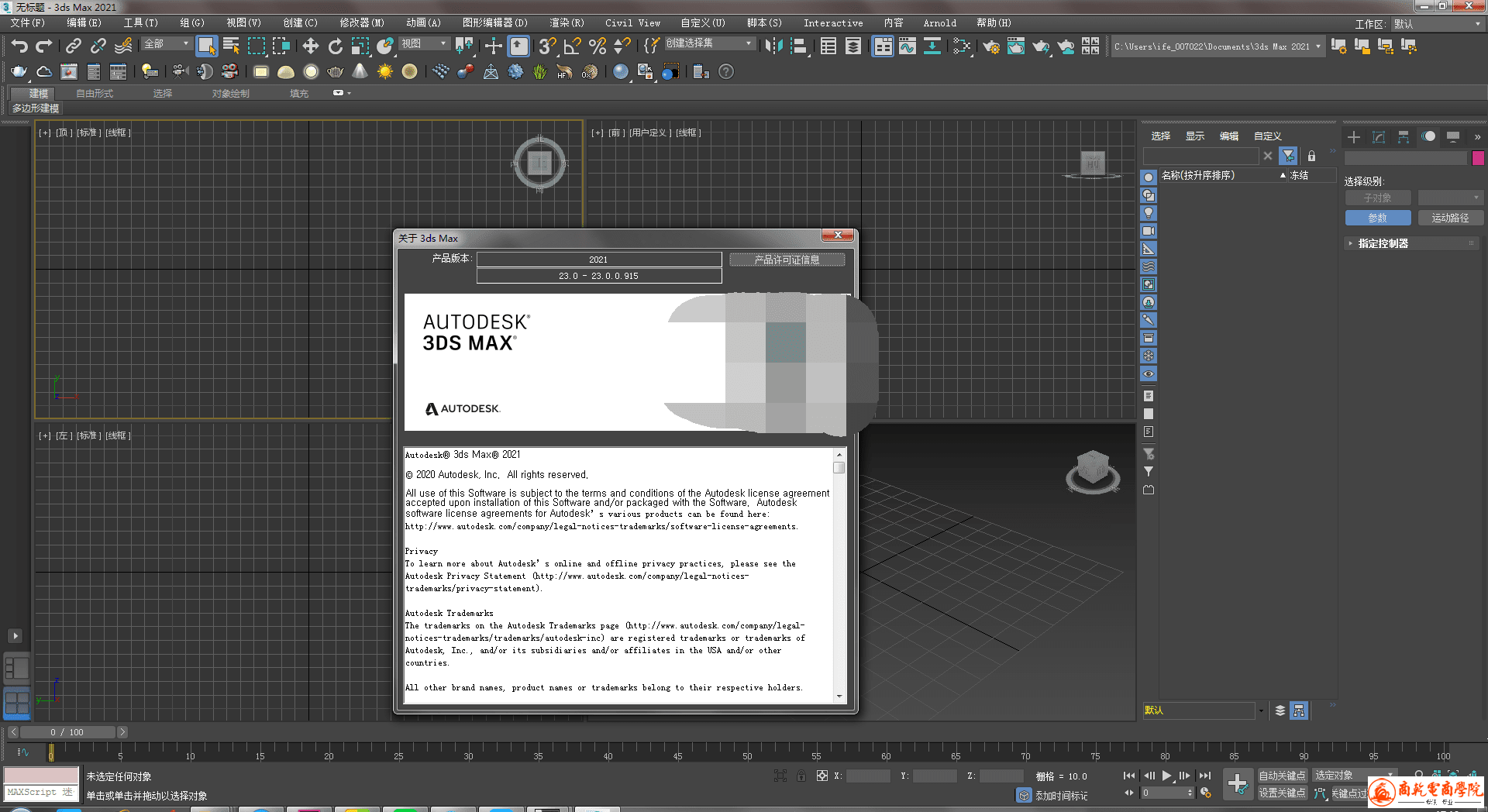
Task: Click the 产品许可证信息 button
Action: click(787, 260)
